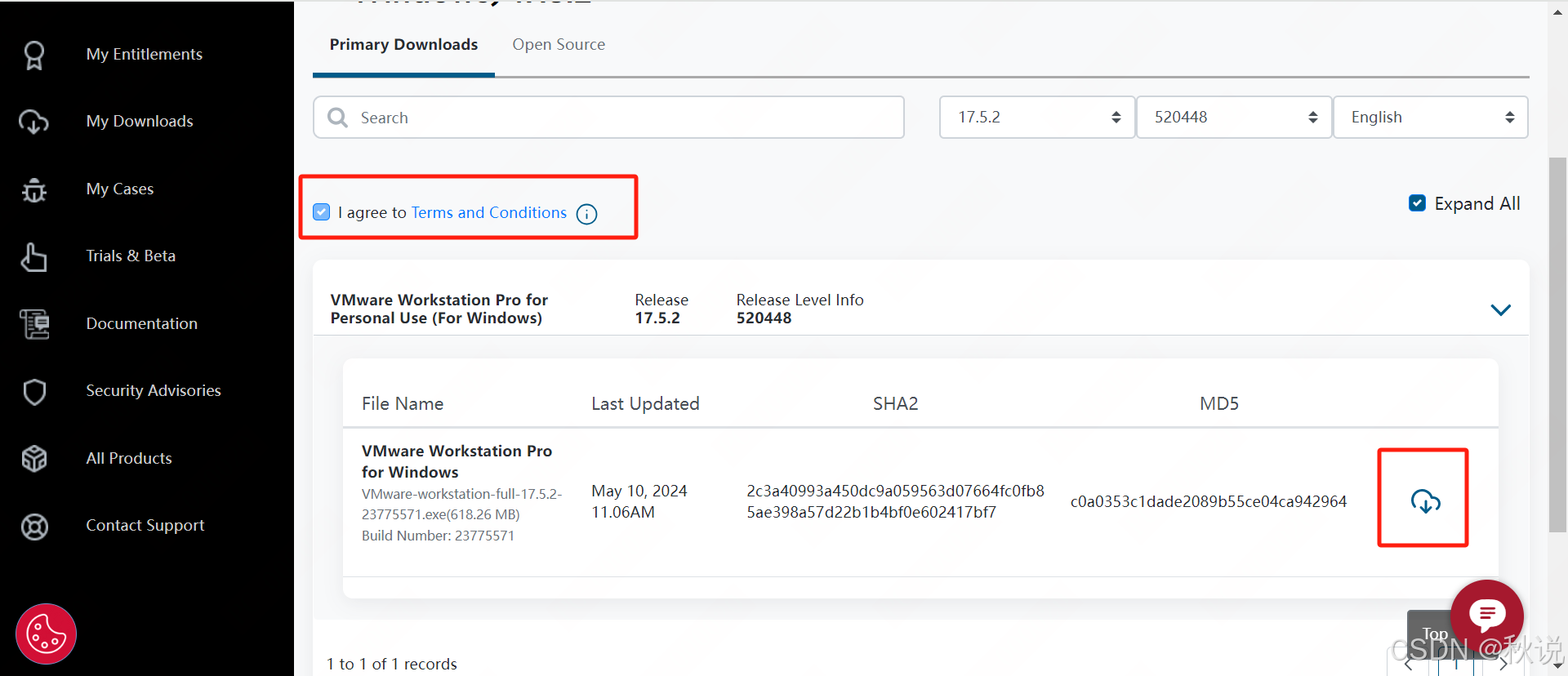Switch to the Open Source tab
Viewport: 1568px width, 676px height.
click(x=559, y=45)
